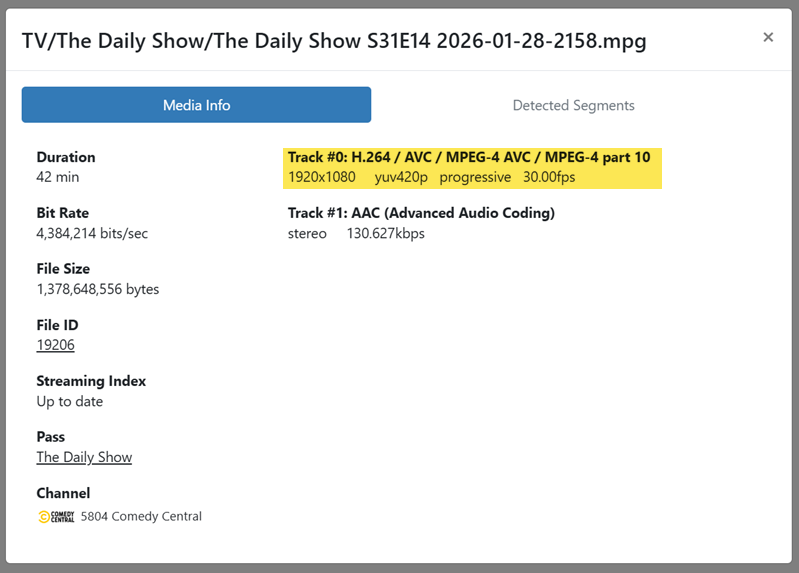Follow The Daily Show pass link
The width and height of the screenshot is (799, 573).
pos(84,457)
